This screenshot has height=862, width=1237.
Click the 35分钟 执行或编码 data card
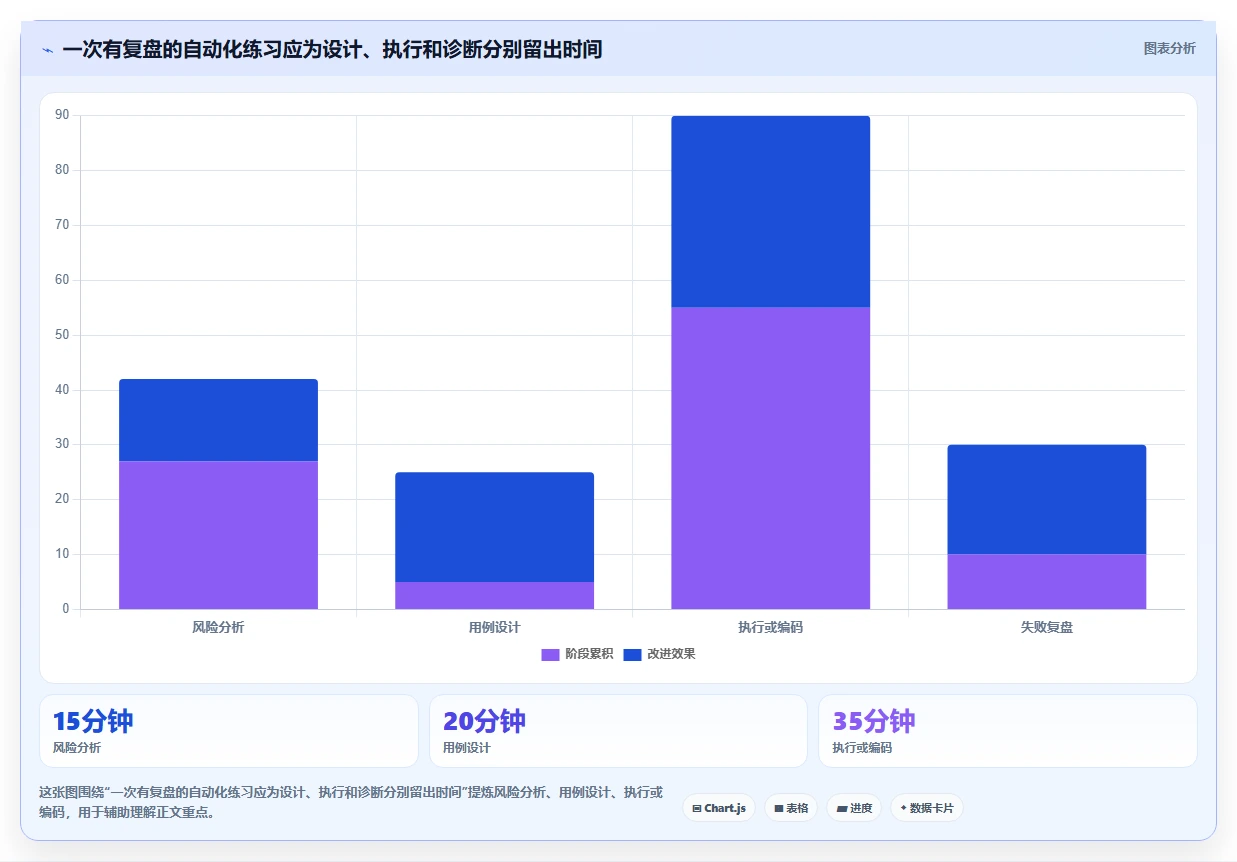[x=1008, y=731]
